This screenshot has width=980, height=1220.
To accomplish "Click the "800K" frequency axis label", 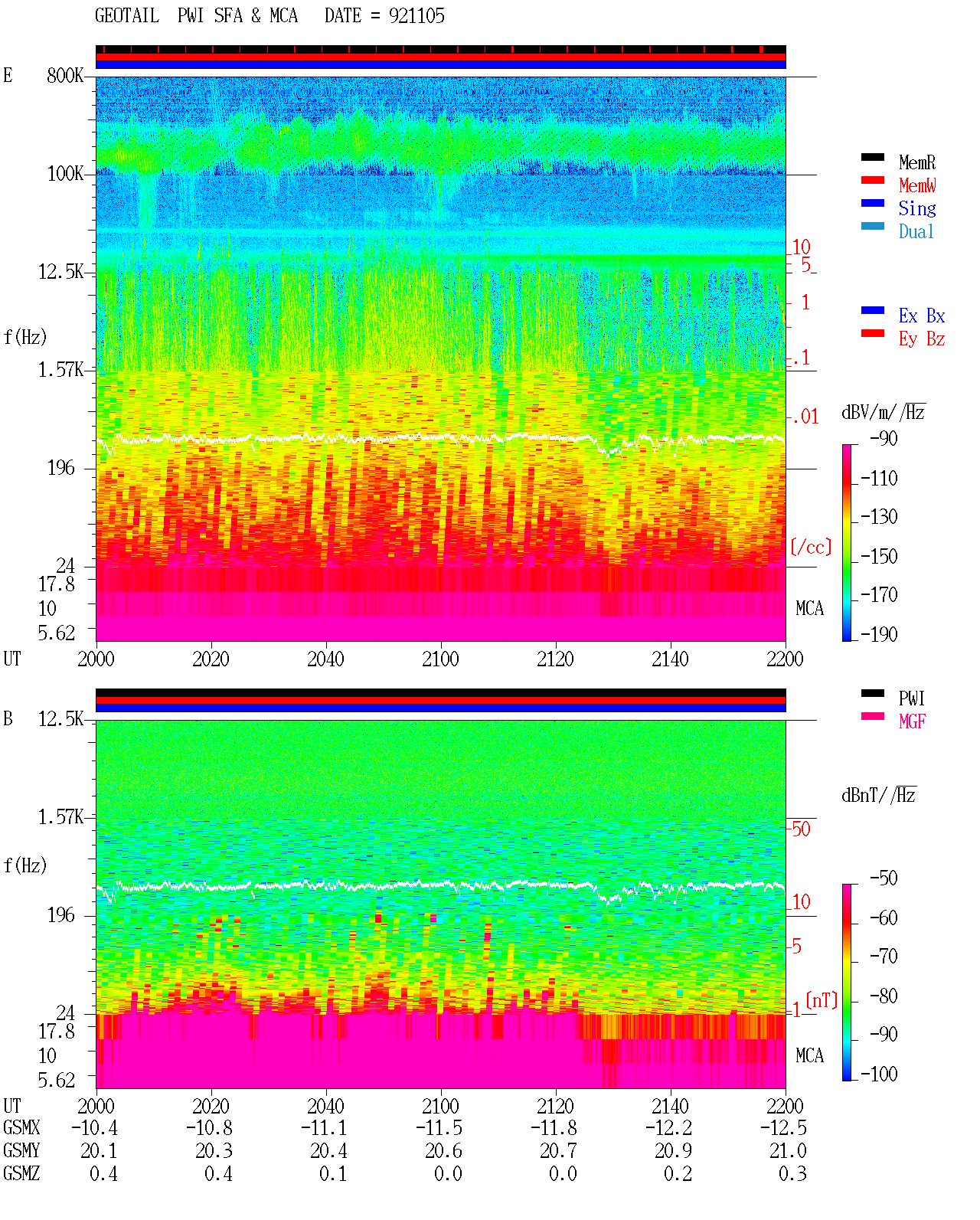I will click(x=65, y=76).
